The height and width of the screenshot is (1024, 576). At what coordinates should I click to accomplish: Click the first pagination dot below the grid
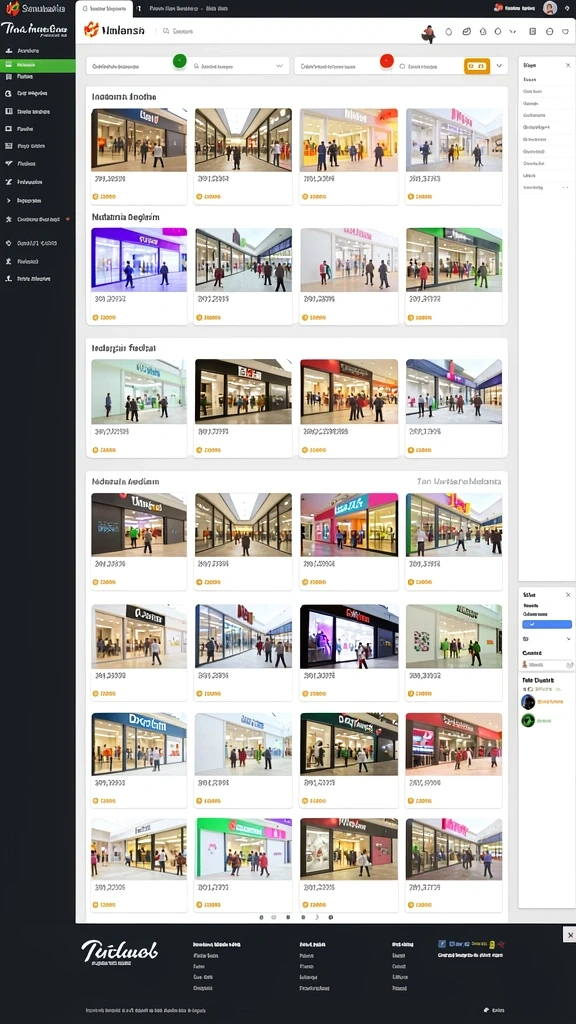point(261,917)
